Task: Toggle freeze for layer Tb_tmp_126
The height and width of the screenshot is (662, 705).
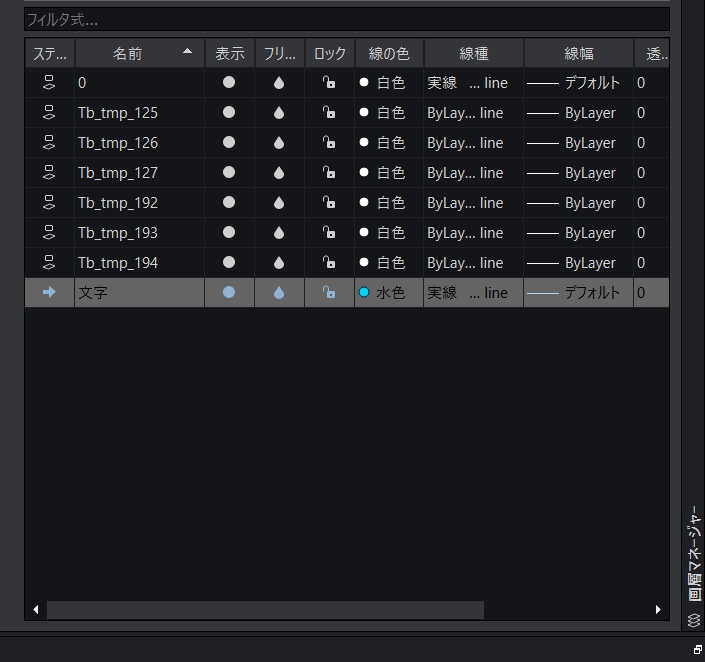Action: click(x=279, y=143)
